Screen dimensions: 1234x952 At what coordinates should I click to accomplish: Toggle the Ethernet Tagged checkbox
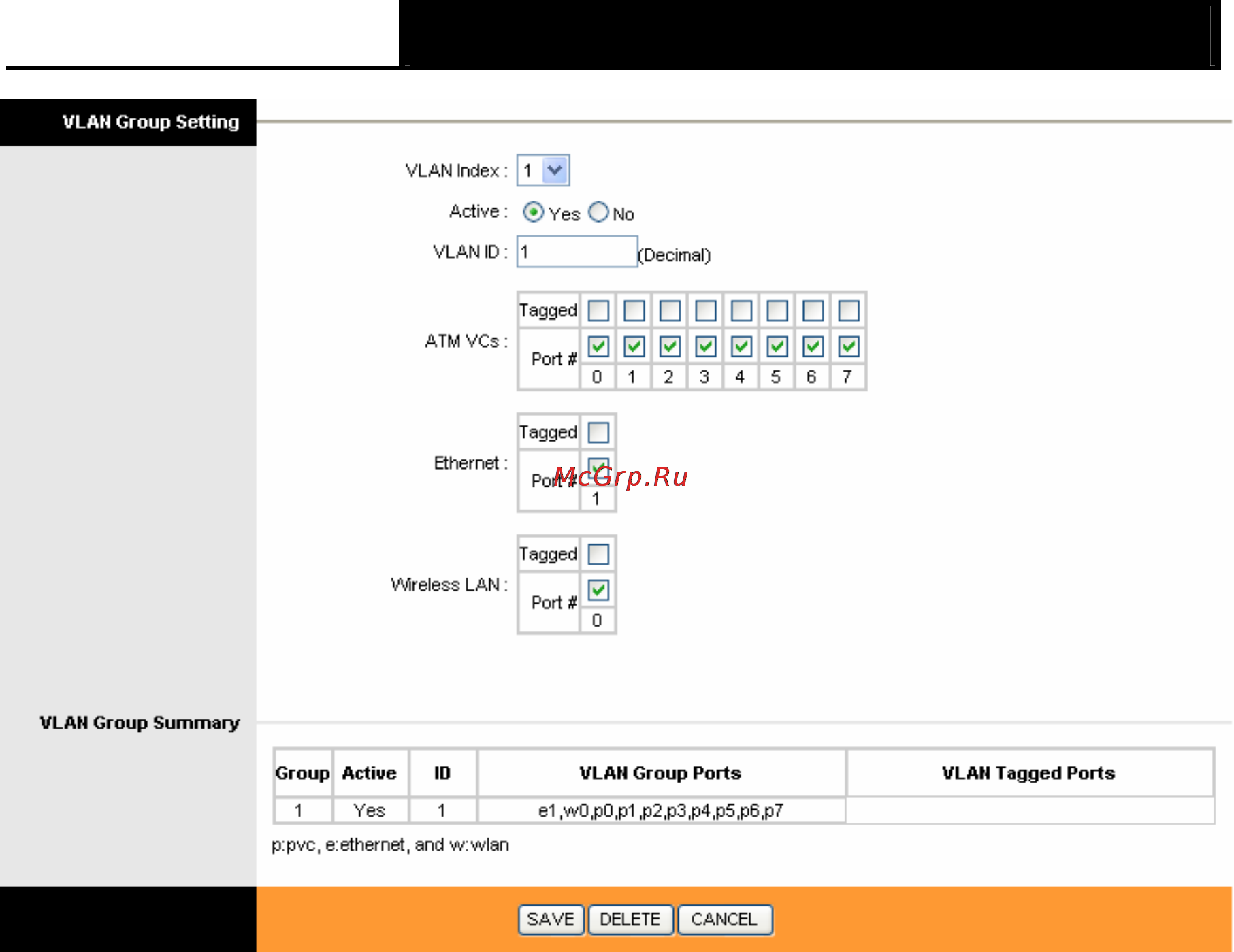(x=598, y=432)
